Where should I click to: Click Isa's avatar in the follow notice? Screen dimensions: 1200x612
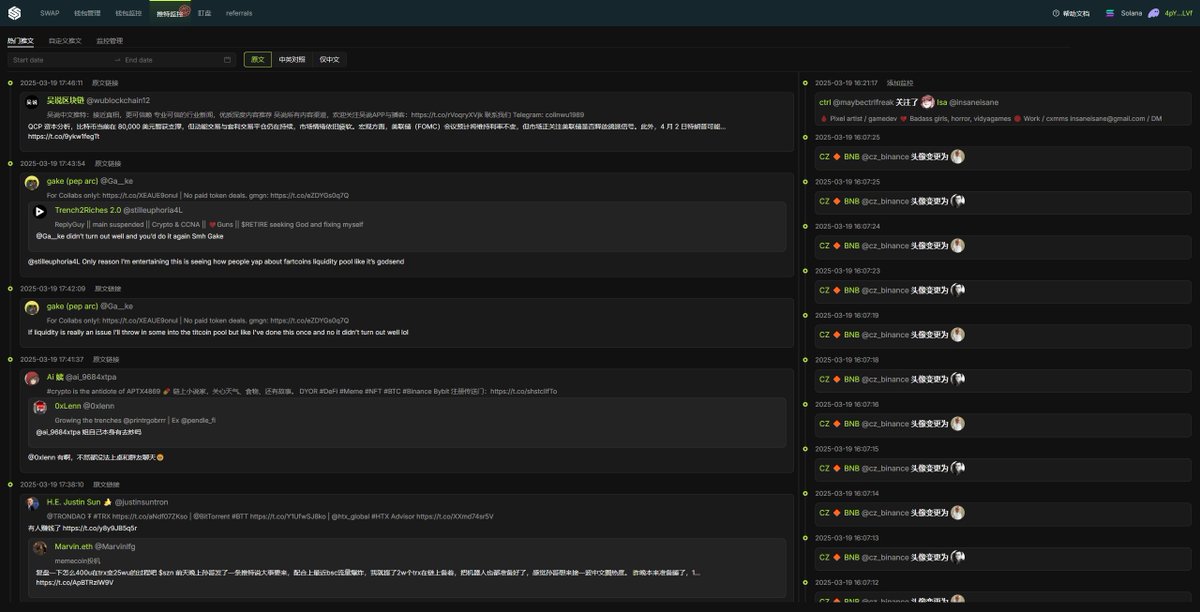(x=928, y=102)
